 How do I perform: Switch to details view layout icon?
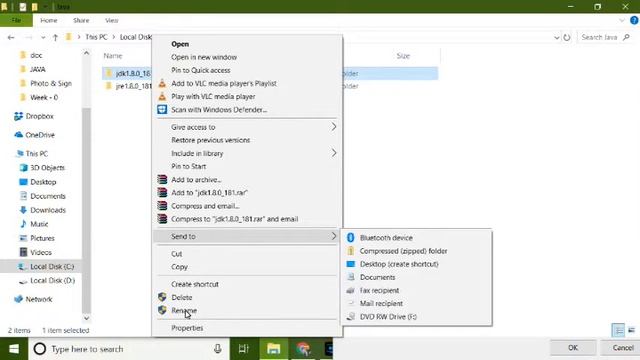click(619, 330)
